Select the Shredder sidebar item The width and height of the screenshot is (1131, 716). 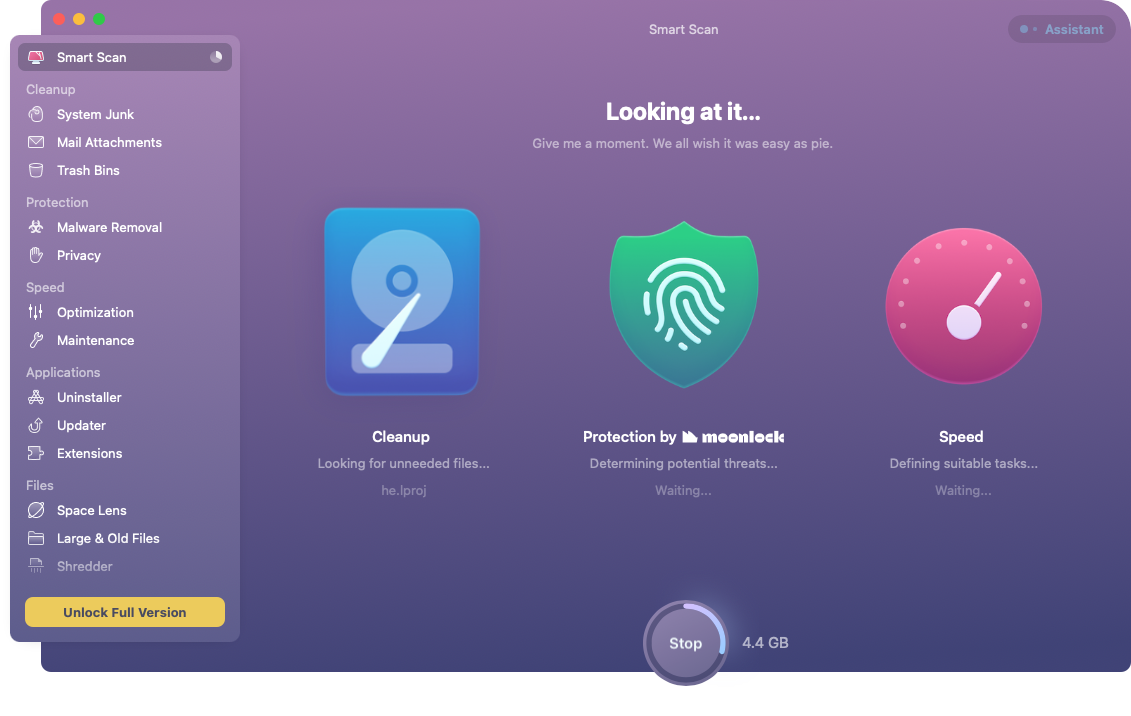coord(125,567)
